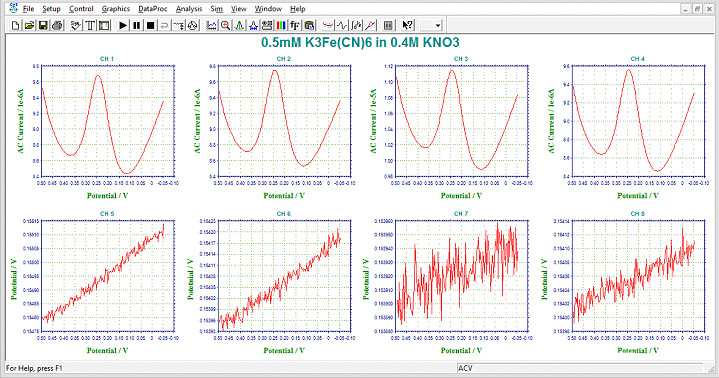
Task: Save data with the floppy disk icon
Action: [43, 25]
